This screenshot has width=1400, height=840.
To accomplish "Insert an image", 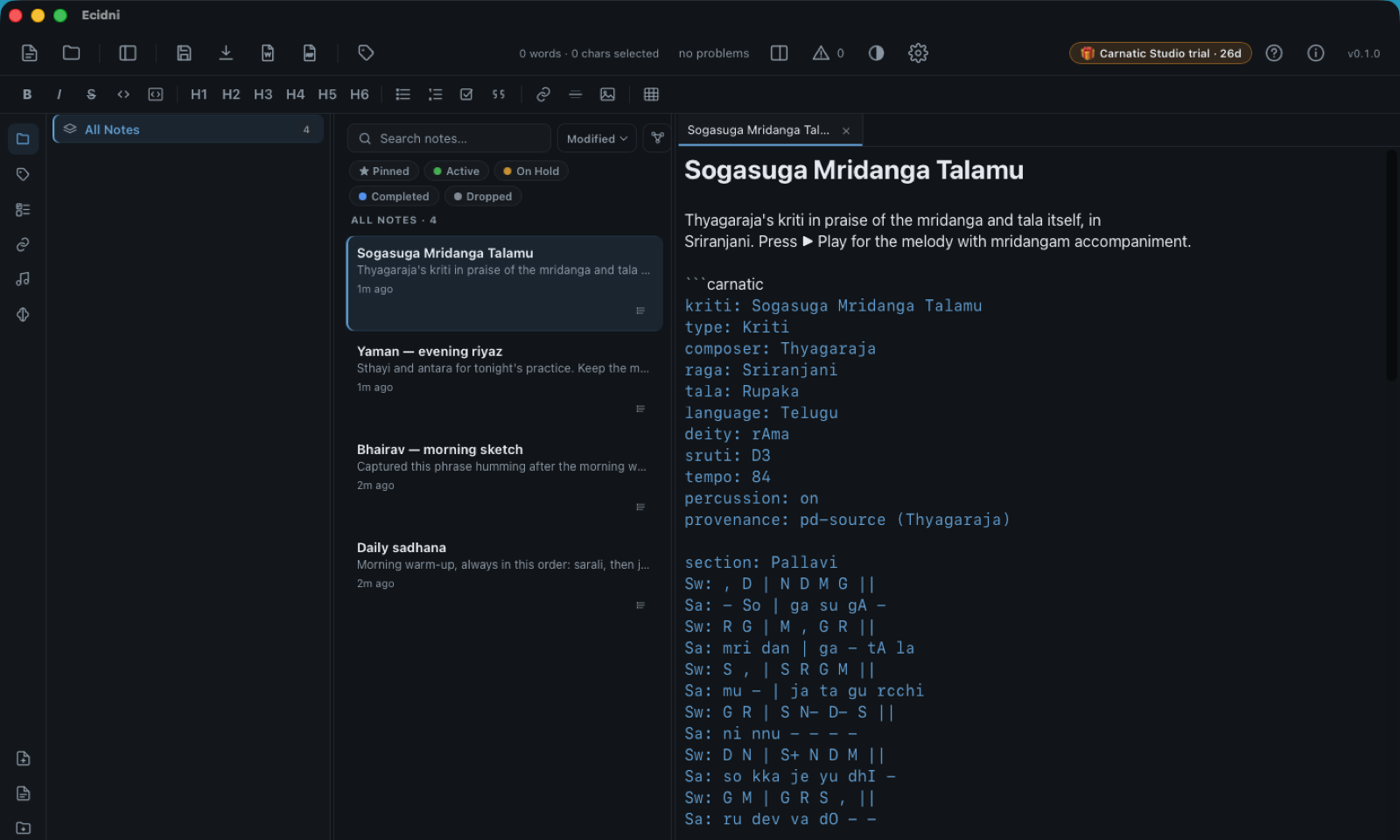I will pyautogui.click(x=607, y=94).
